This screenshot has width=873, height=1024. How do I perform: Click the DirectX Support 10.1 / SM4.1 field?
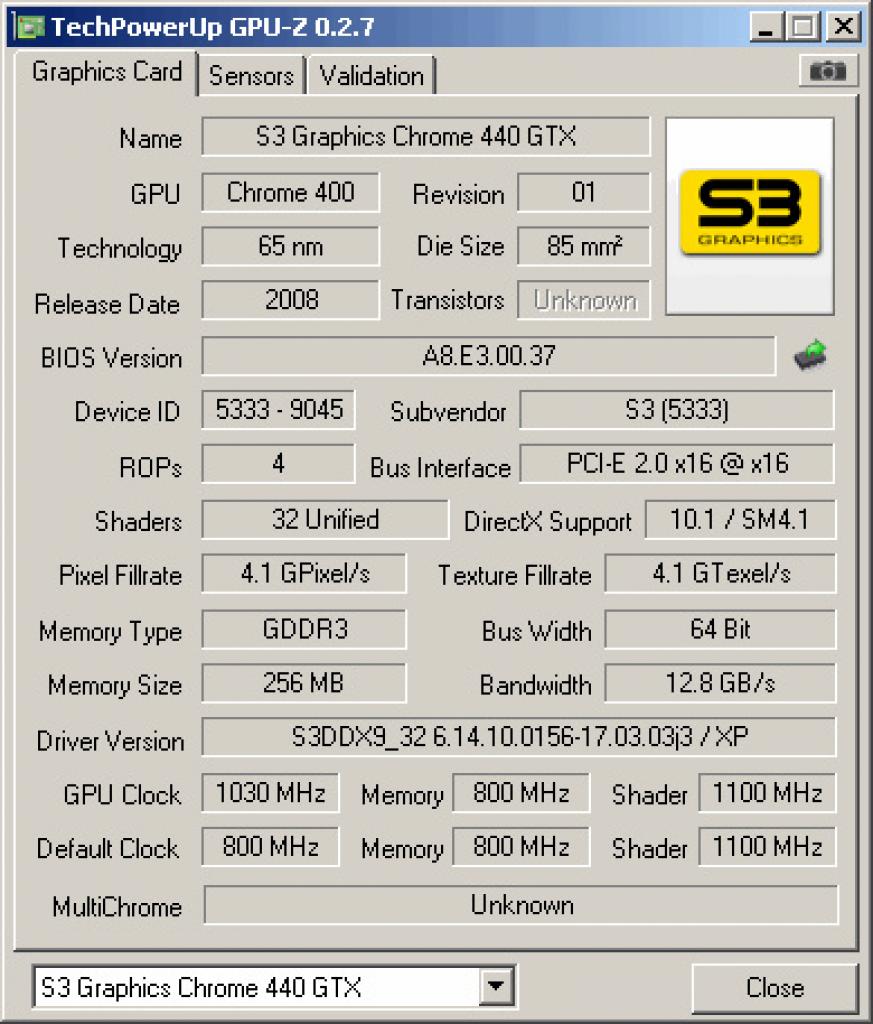pos(740,519)
